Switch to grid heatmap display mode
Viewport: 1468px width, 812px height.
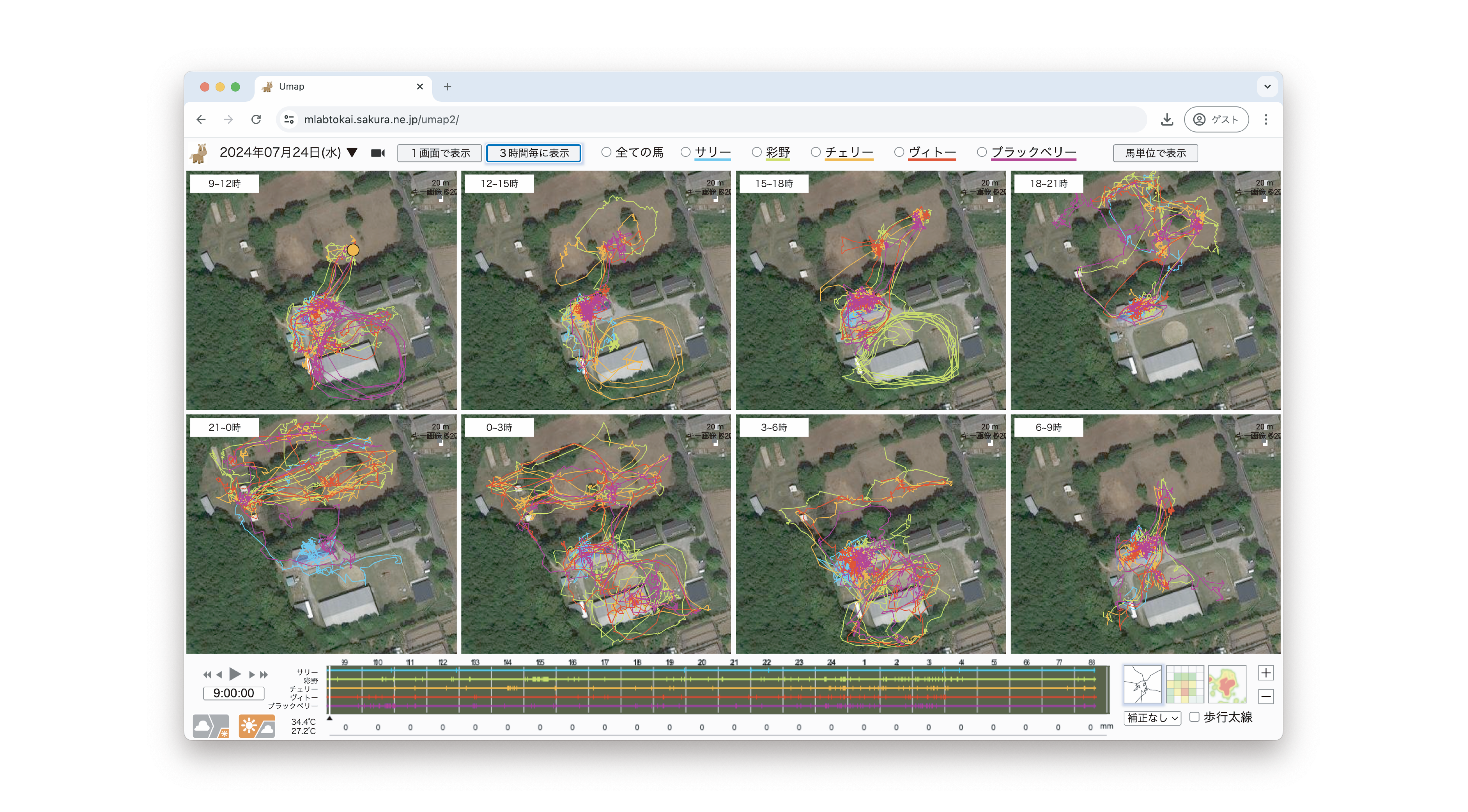click(x=1184, y=684)
